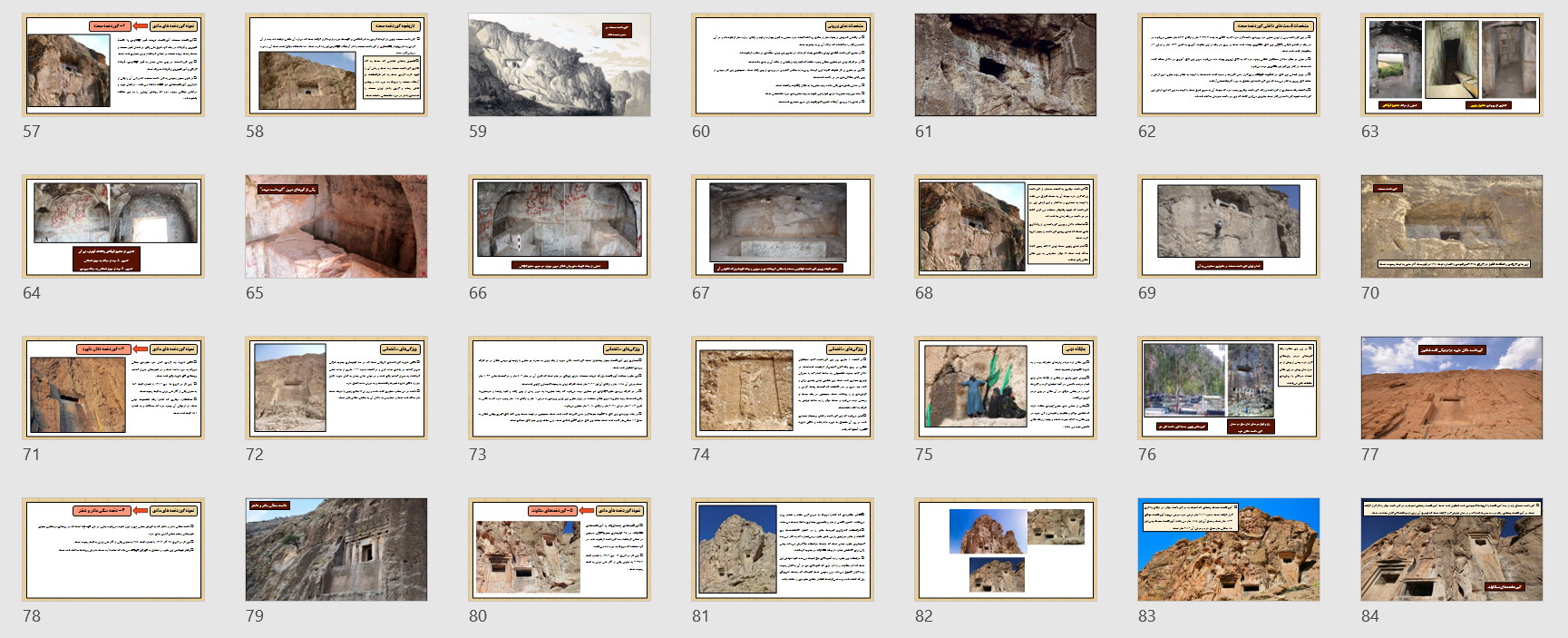Select slide 68 thumbnail
Viewport: 1568px width, 638px height.
tap(1005, 226)
